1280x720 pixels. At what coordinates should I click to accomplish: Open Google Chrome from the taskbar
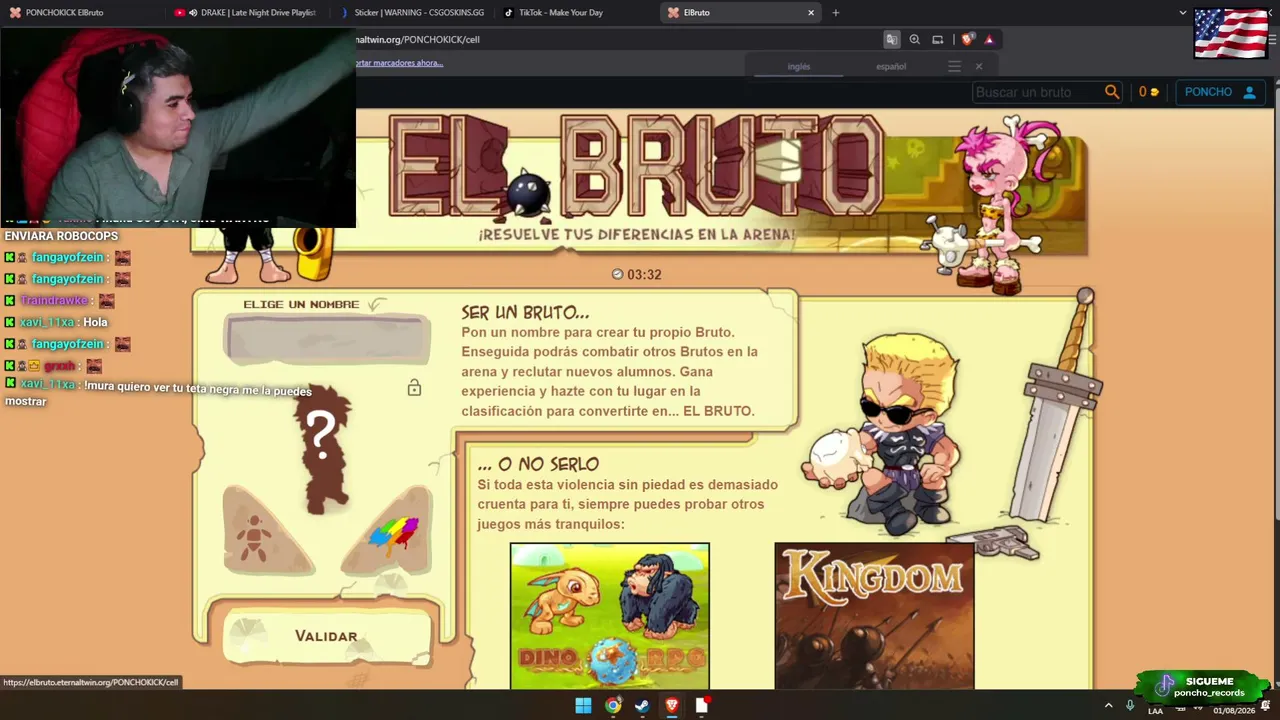(613, 705)
